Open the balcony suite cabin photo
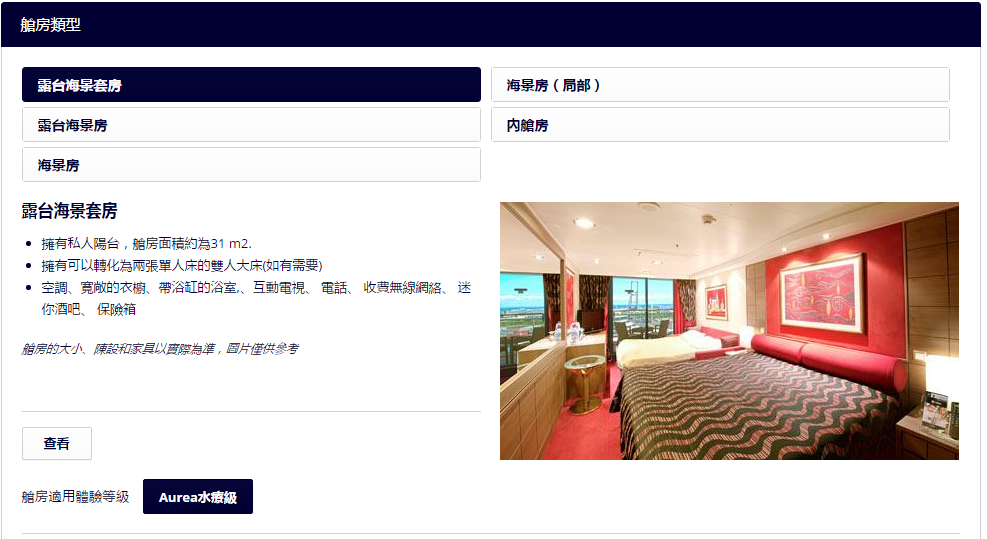The image size is (987, 539). (729, 331)
